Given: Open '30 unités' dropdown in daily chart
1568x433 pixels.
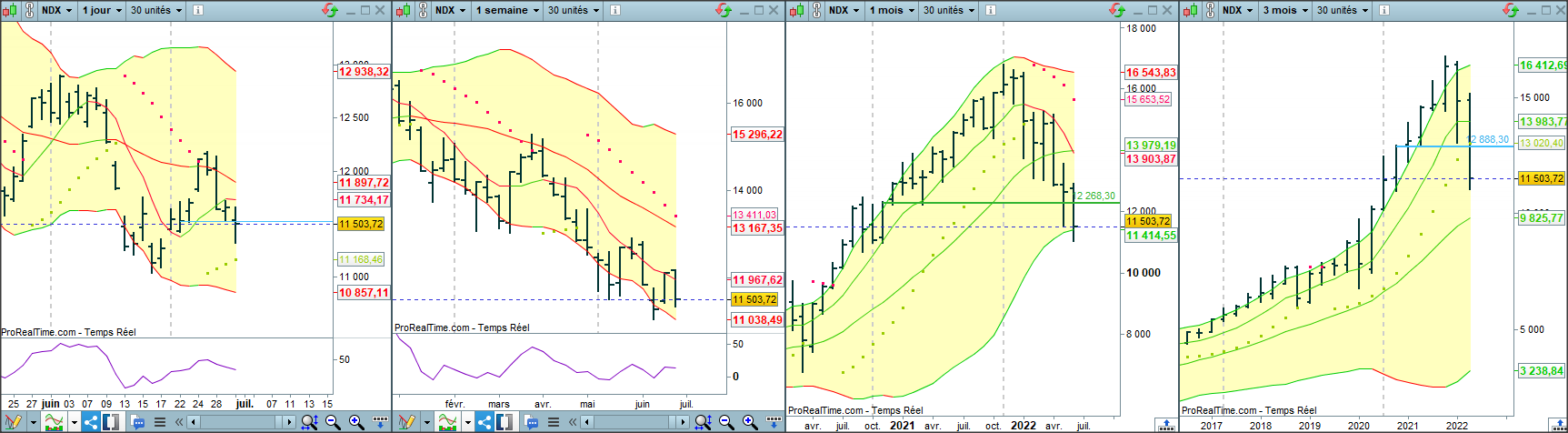Looking at the screenshot, I should (x=155, y=10).
